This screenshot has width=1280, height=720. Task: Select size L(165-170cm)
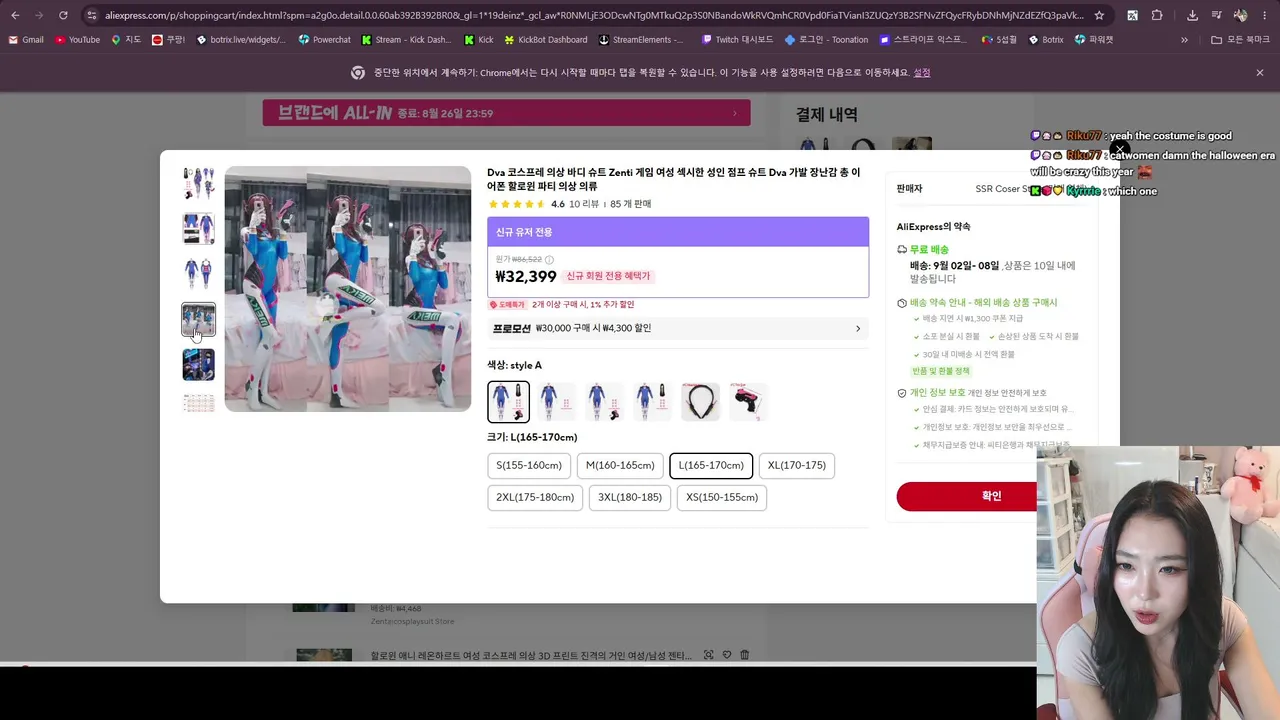[x=711, y=465]
